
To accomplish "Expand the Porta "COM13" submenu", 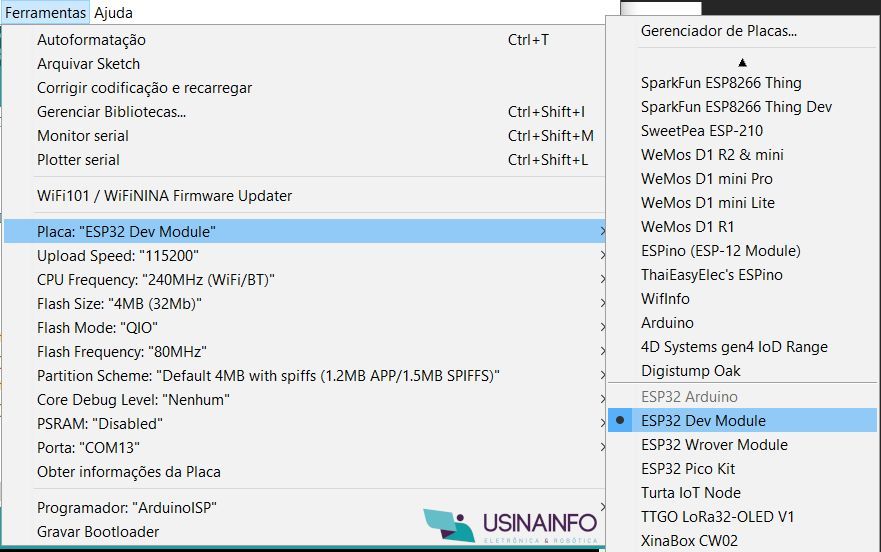I will [304, 447].
